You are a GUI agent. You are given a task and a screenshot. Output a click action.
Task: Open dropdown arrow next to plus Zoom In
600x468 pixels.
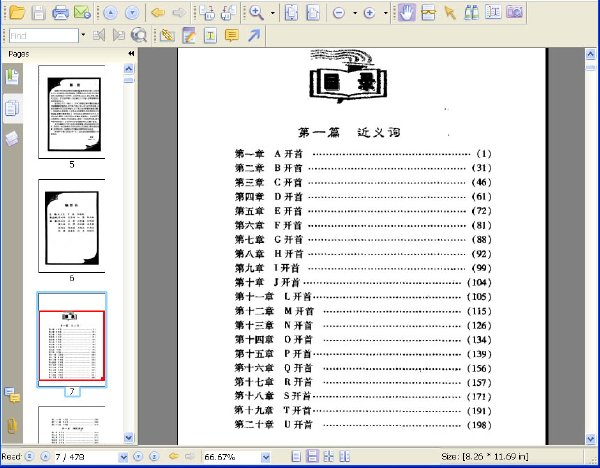[x=385, y=13]
